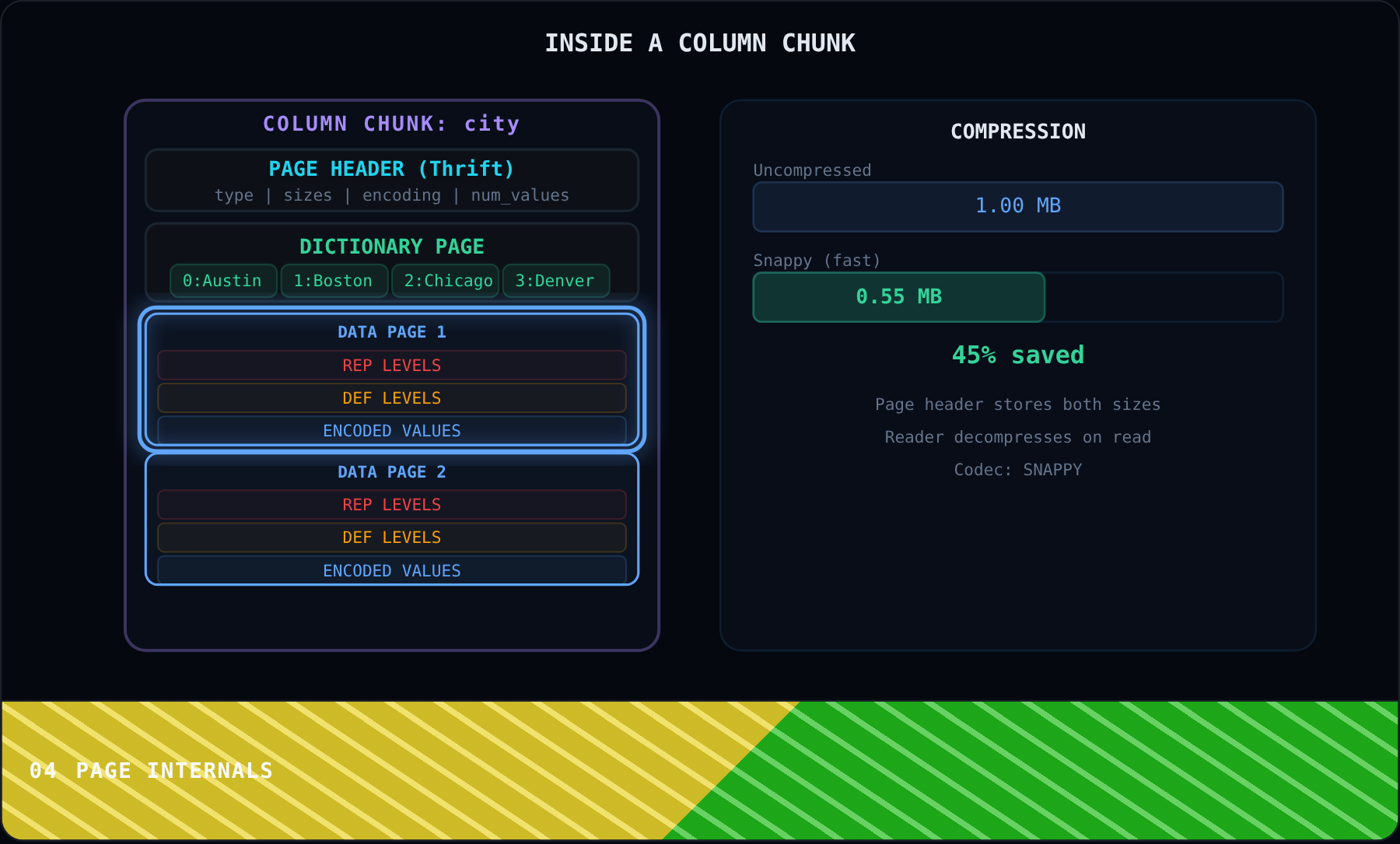Viewport: 1400px width, 844px height.
Task: Click the Codec: SNAPPY text
Action: [1018, 470]
